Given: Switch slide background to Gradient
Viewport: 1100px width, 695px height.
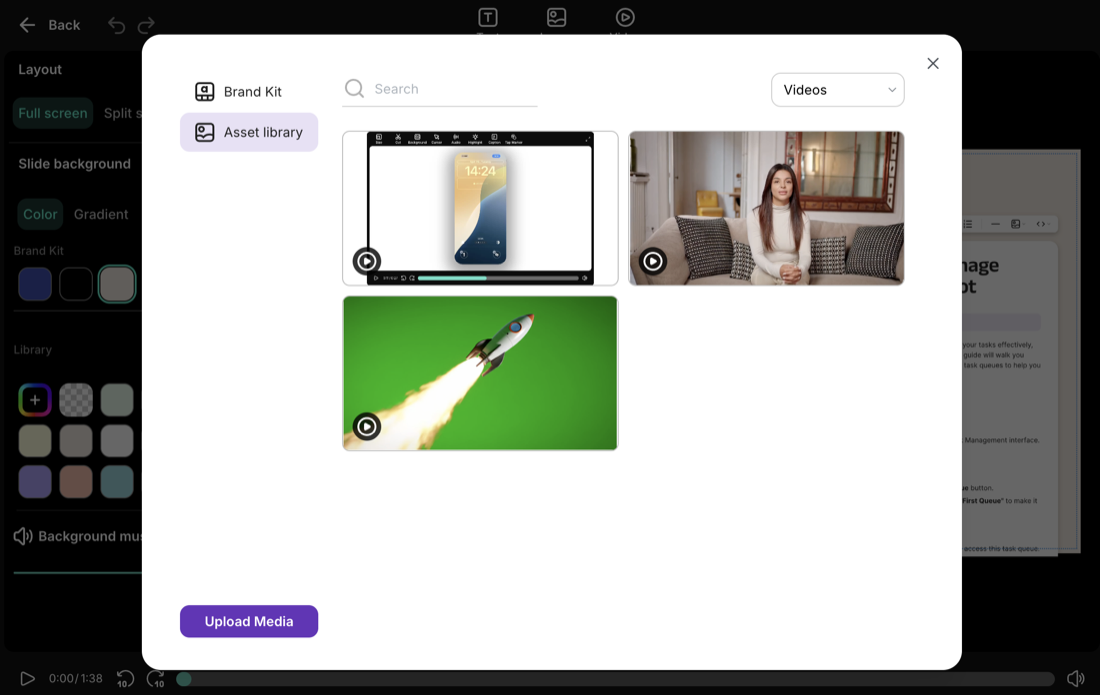Looking at the screenshot, I should pyautogui.click(x=101, y=215).
